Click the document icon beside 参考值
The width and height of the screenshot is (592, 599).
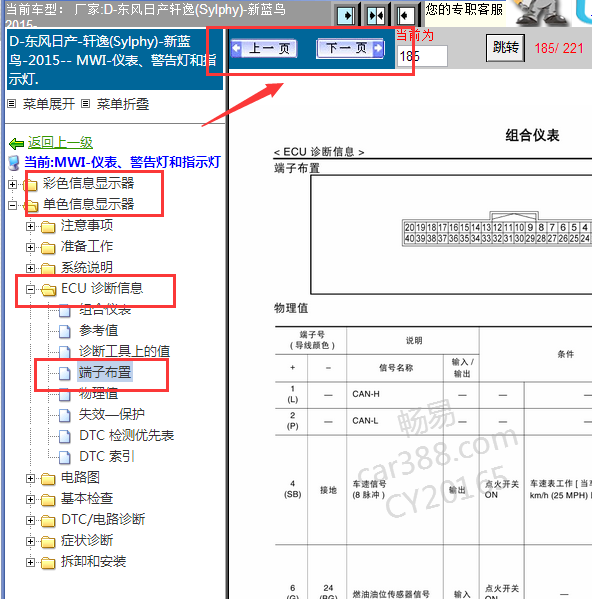point(65,331)
